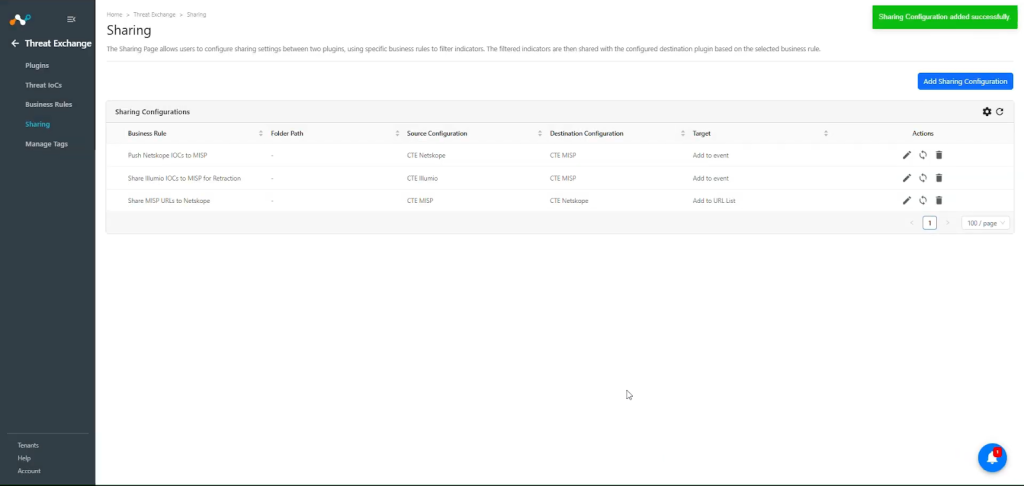Open Tenants in sidebar footer
The width and height of the screenshot is (1024, 486).
click(x=28, y=446)
